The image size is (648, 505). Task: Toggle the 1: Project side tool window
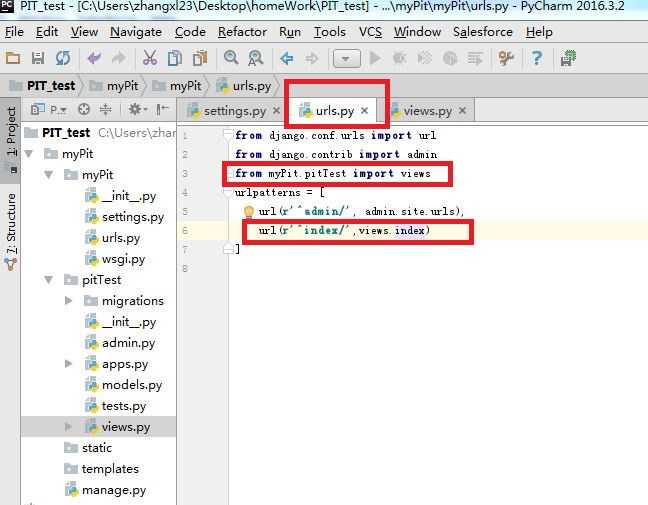(11, 140)
